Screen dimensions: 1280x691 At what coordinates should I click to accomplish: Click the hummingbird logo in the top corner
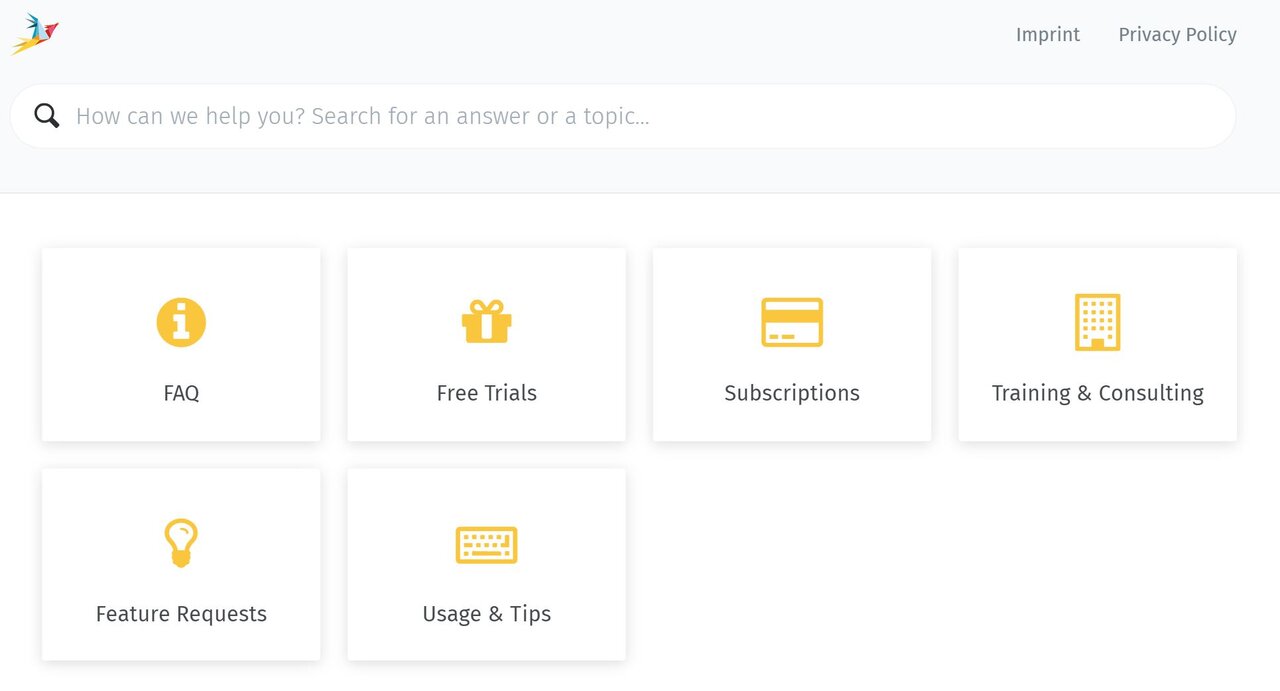(35, 33)
